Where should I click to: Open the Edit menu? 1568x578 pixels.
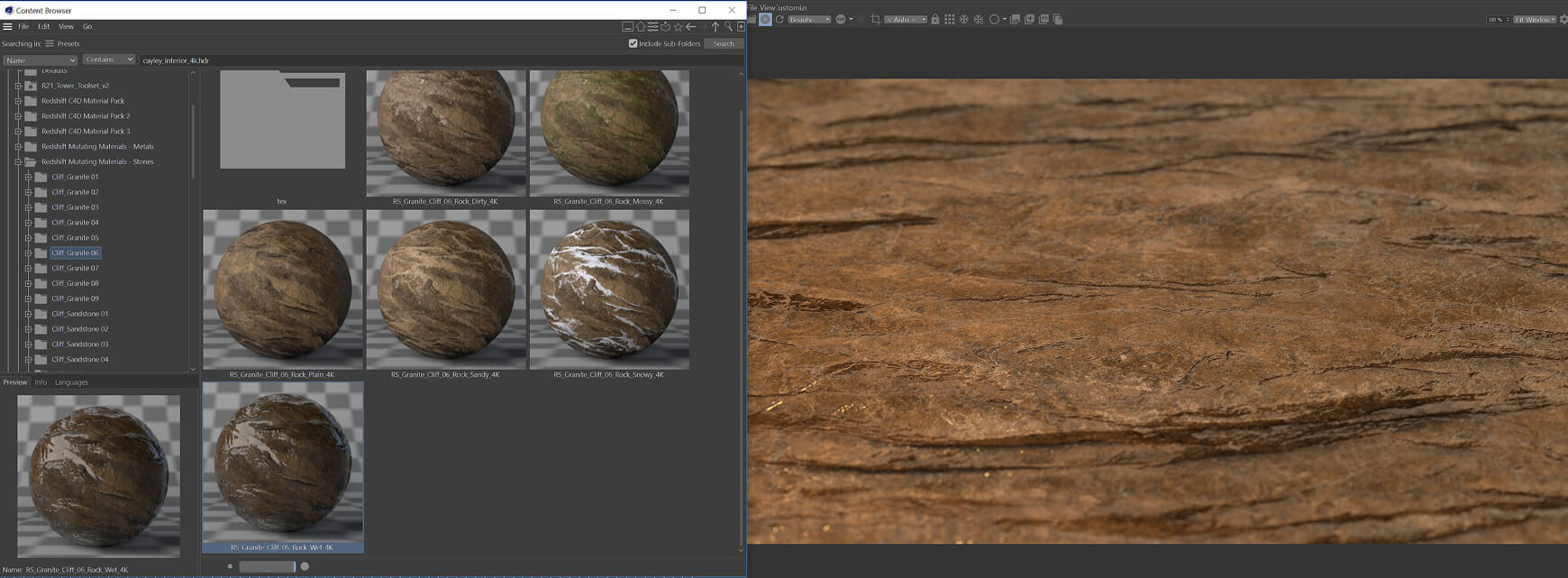click(x=43, y=27)
